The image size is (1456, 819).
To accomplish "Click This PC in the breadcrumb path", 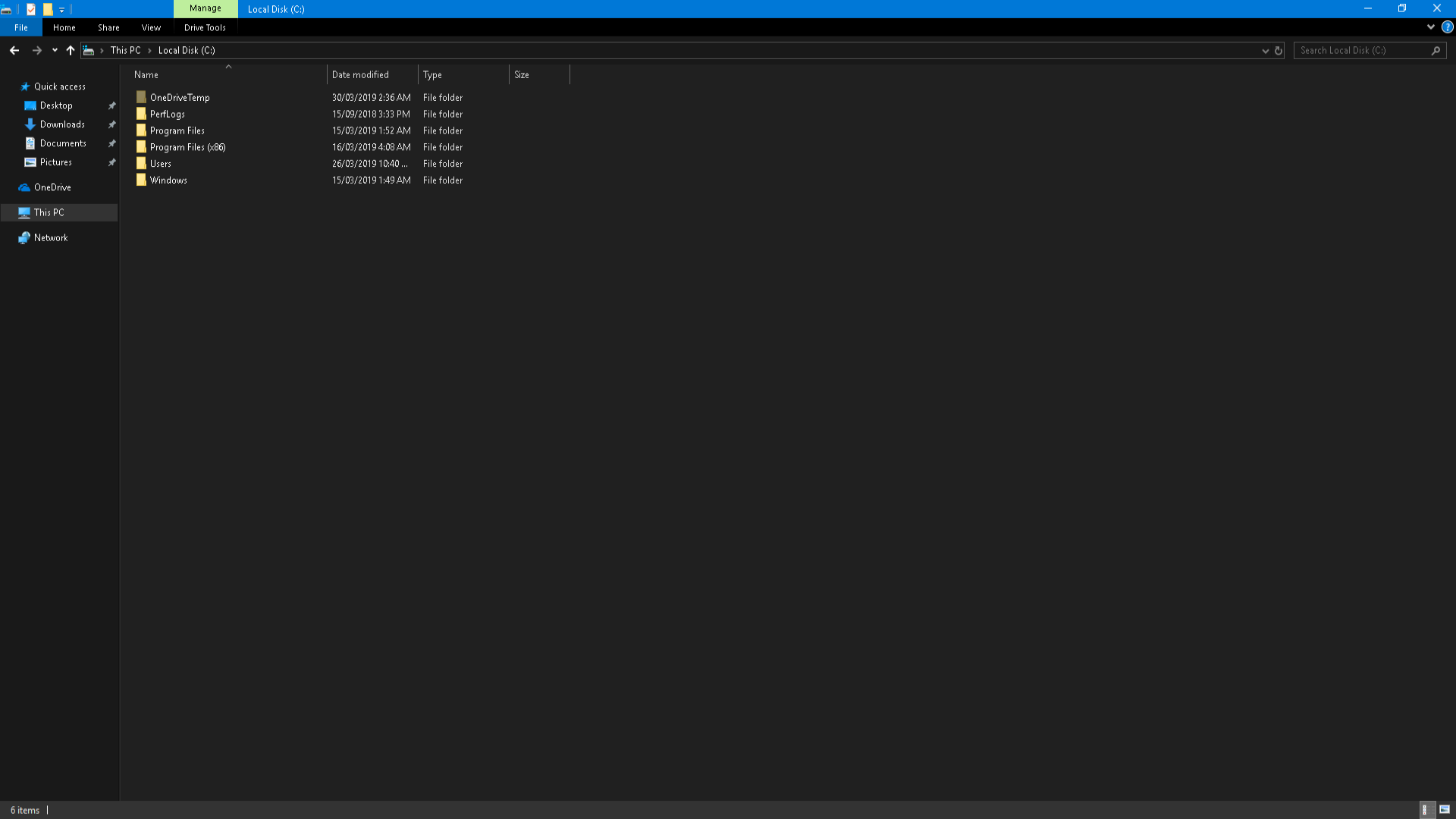I will (x=125, y=50).
